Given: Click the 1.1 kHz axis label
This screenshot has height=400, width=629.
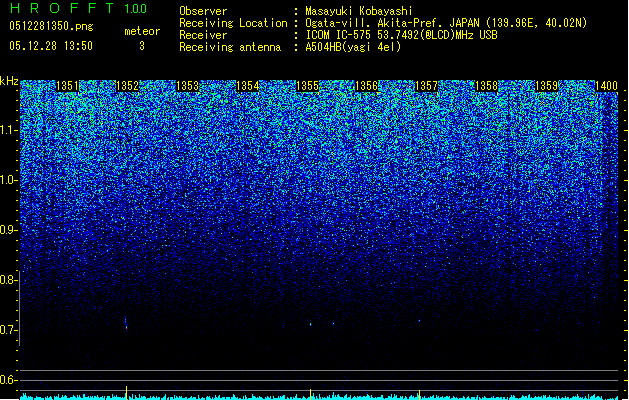Looking at the screenshot, I should point(8,131).
